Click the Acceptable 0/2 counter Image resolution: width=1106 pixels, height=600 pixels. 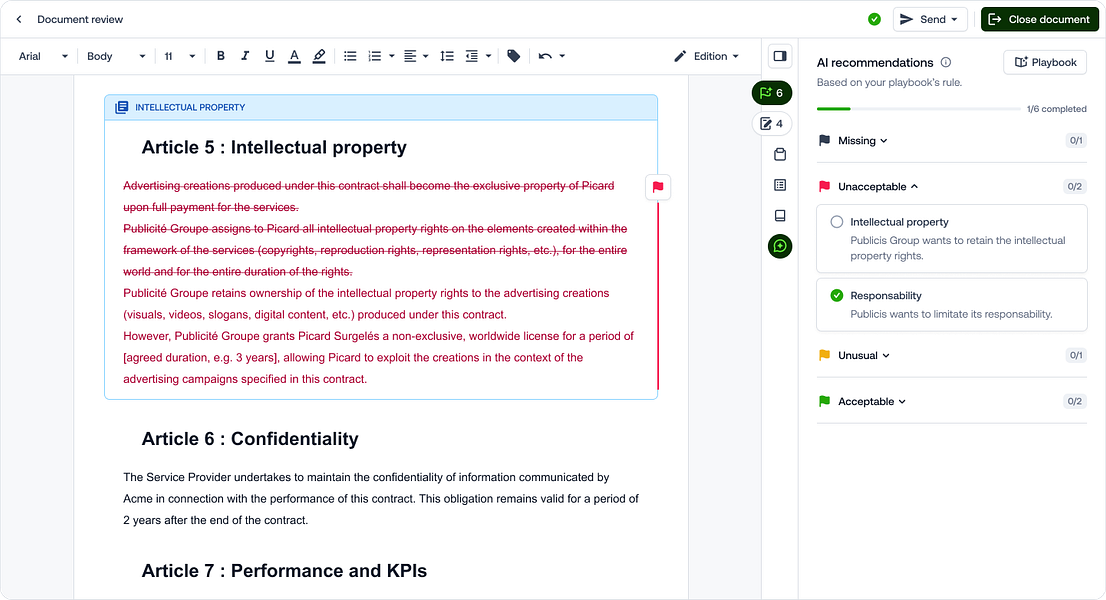pyautogui.click(x=1074, y=401)
